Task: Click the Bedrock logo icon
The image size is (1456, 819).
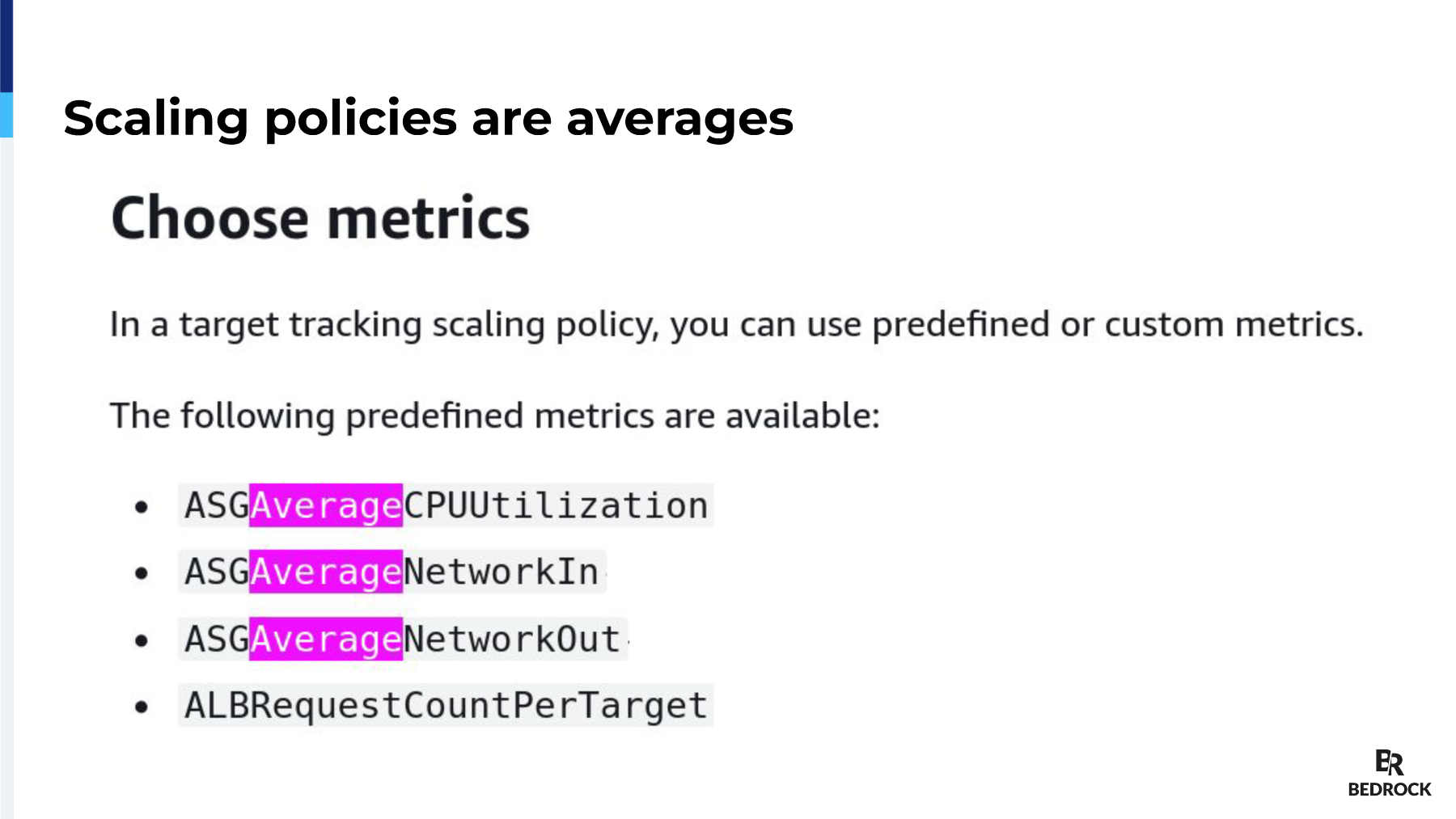Action: pyautogui.click(x=1390, y=762)
